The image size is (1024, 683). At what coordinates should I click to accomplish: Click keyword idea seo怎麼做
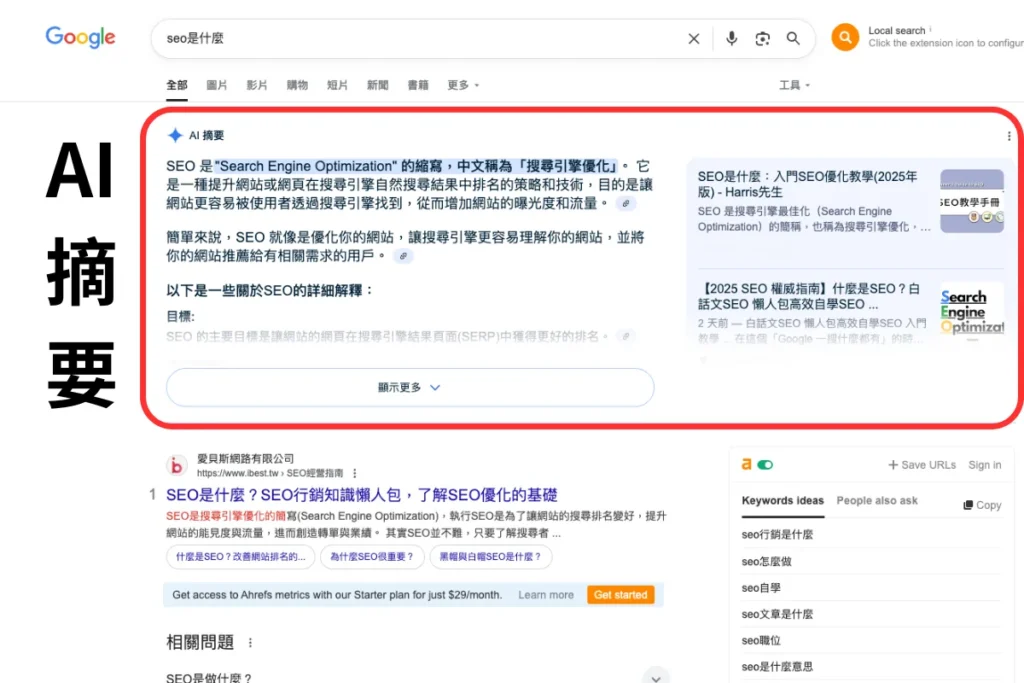click(x=767, y=562)
